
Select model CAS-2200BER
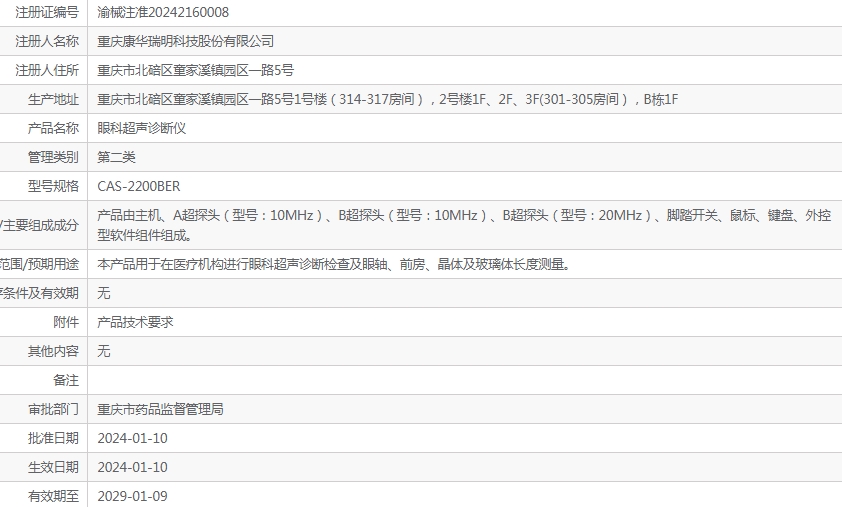tap(139, 186)
